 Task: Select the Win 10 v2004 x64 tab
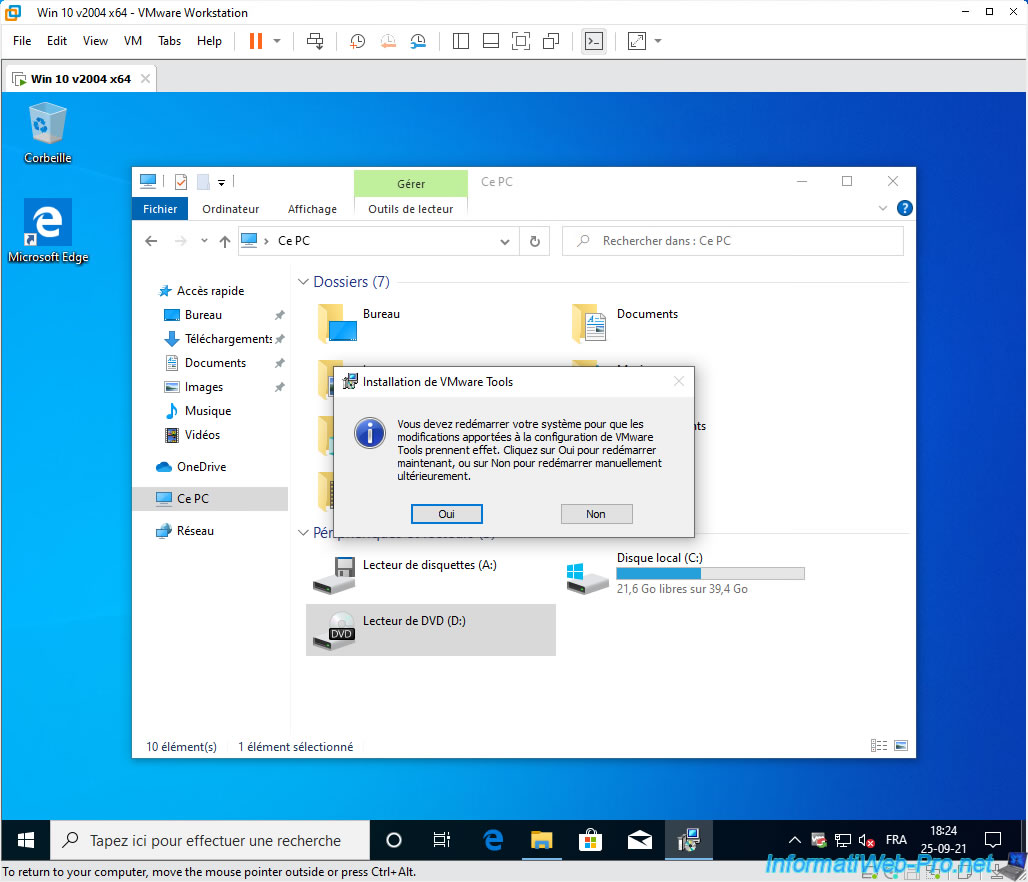coord(81,79)
